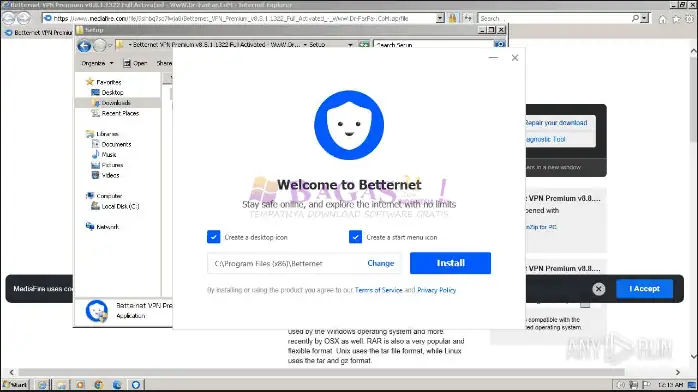This screenshot has width=698, height=392.
Task: Click the Diagnostic Tool link
Action: tap(545, 139)
